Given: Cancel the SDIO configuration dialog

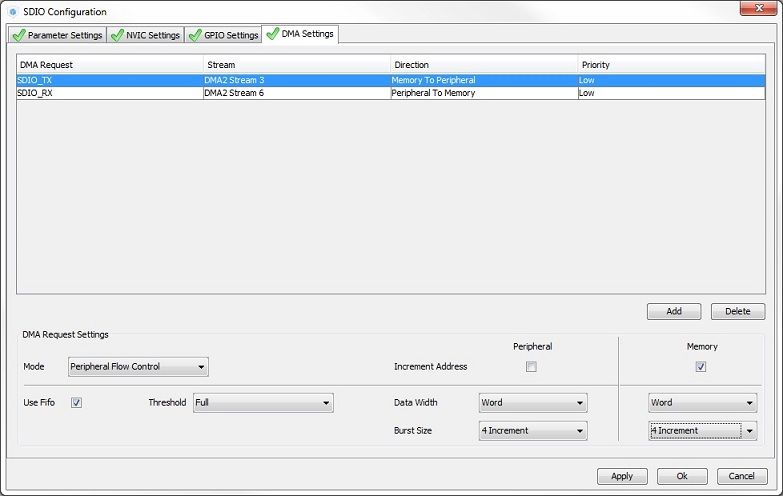Looking at the screenshot, I should pos(742,476).
